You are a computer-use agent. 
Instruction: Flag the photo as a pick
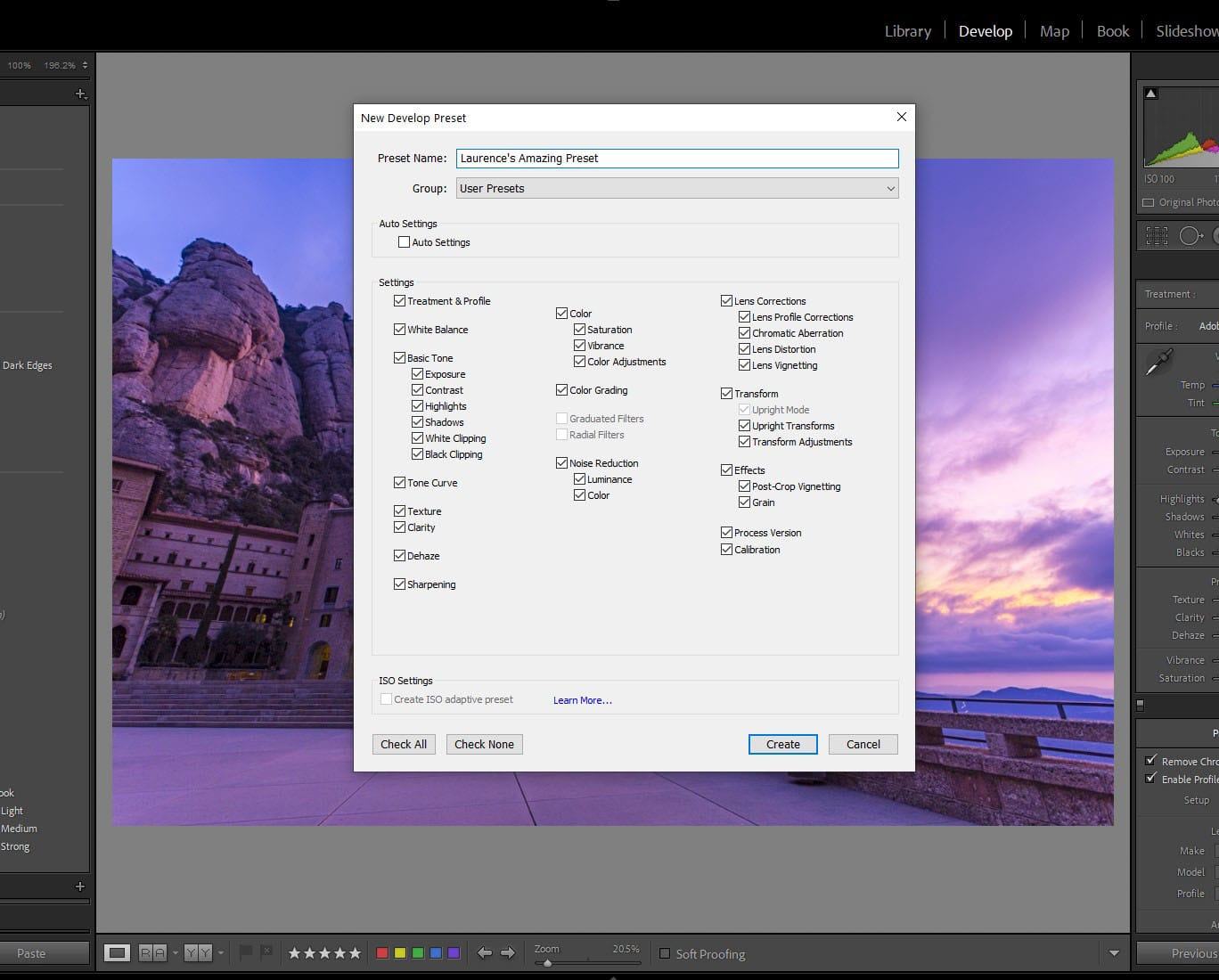[x=247, y=951]
